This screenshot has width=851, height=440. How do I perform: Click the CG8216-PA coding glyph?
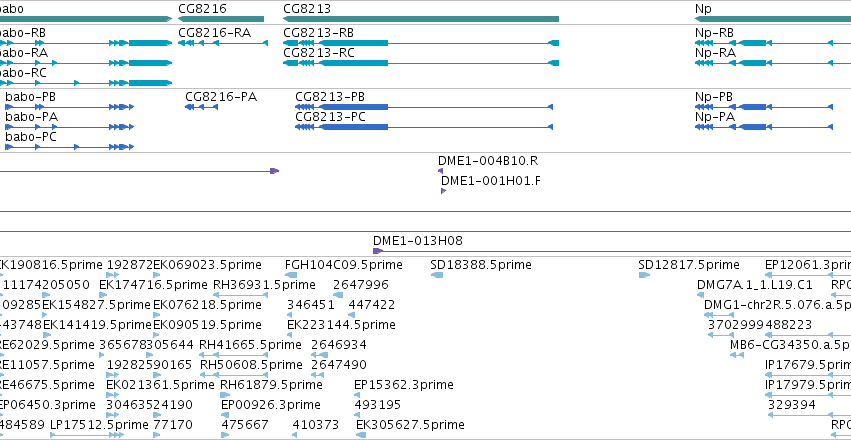(x=201, y=107)
